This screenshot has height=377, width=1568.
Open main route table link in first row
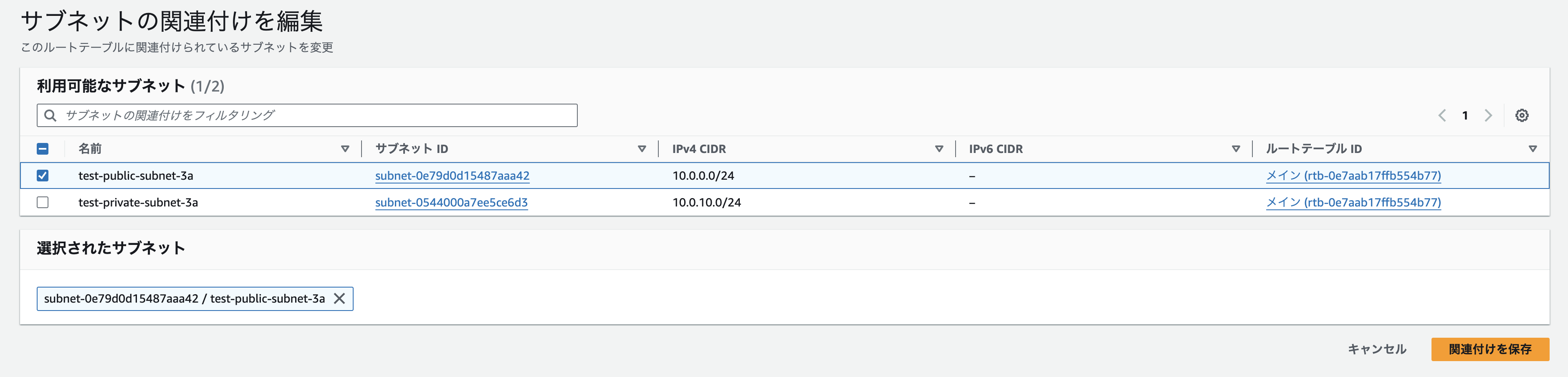click(1353, 176)
